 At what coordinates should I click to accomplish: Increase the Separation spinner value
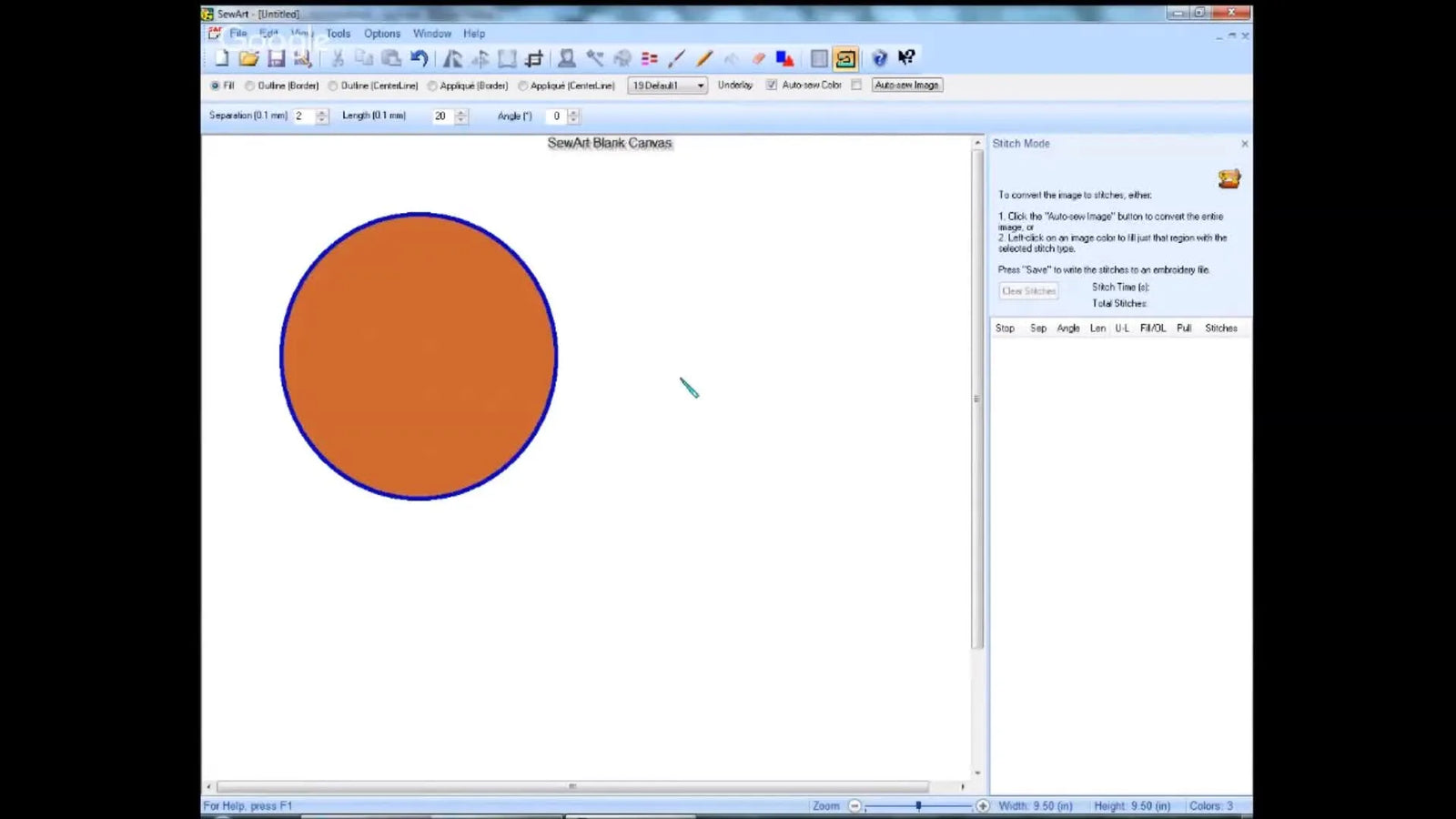pos(321,112)
